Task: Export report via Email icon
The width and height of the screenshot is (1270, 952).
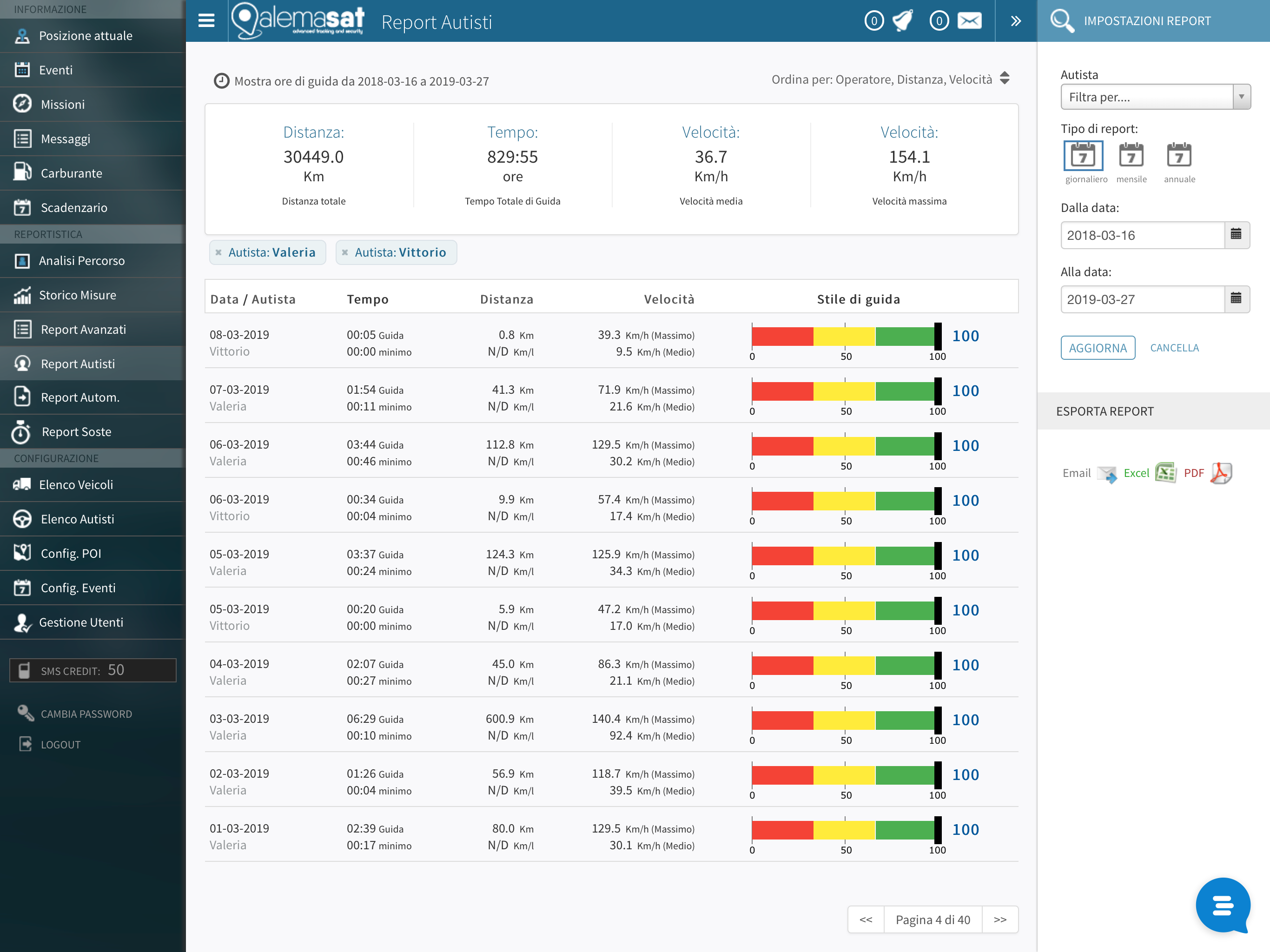Action: (x=1107, y=474)
